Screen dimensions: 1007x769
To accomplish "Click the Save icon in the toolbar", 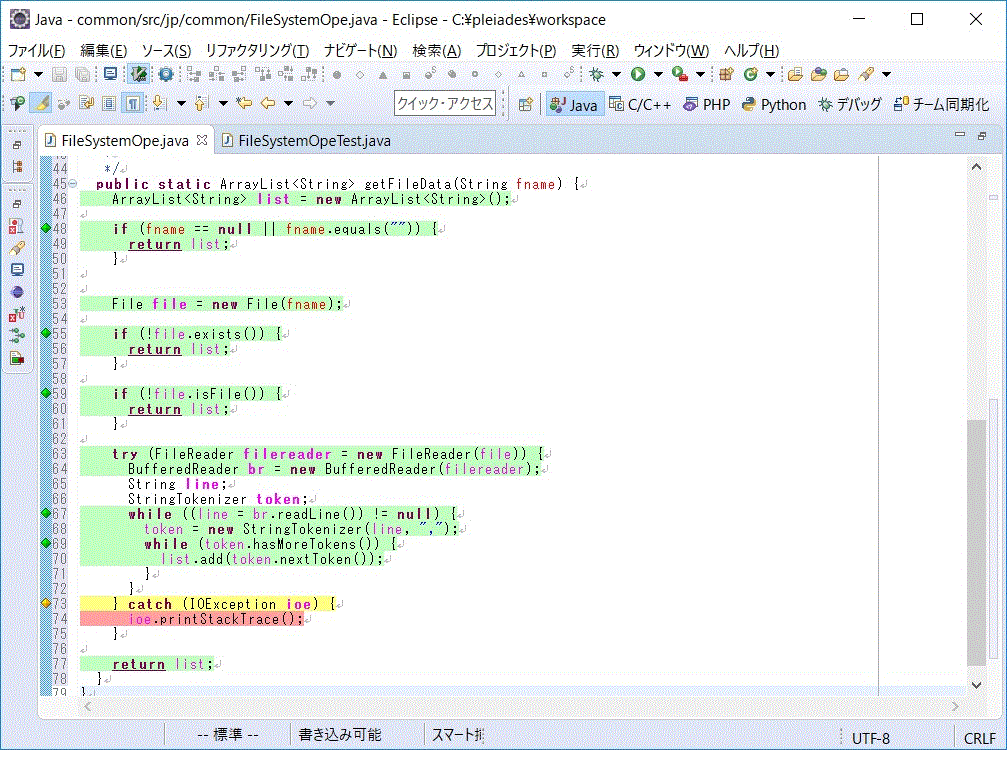I will click(x=59, y=74).
